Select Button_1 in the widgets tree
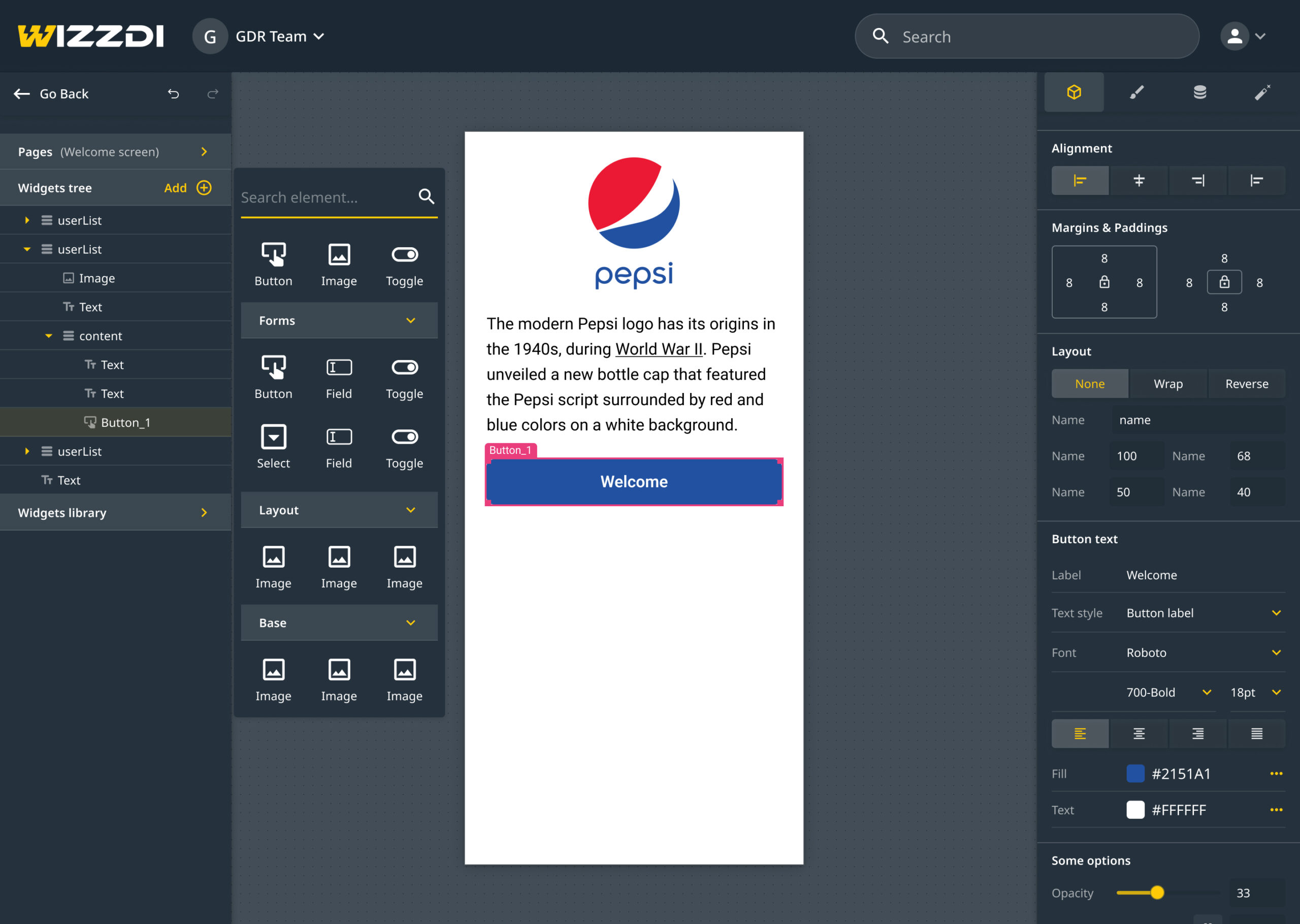The image size is (1300, 924). (x=115, y=422)
